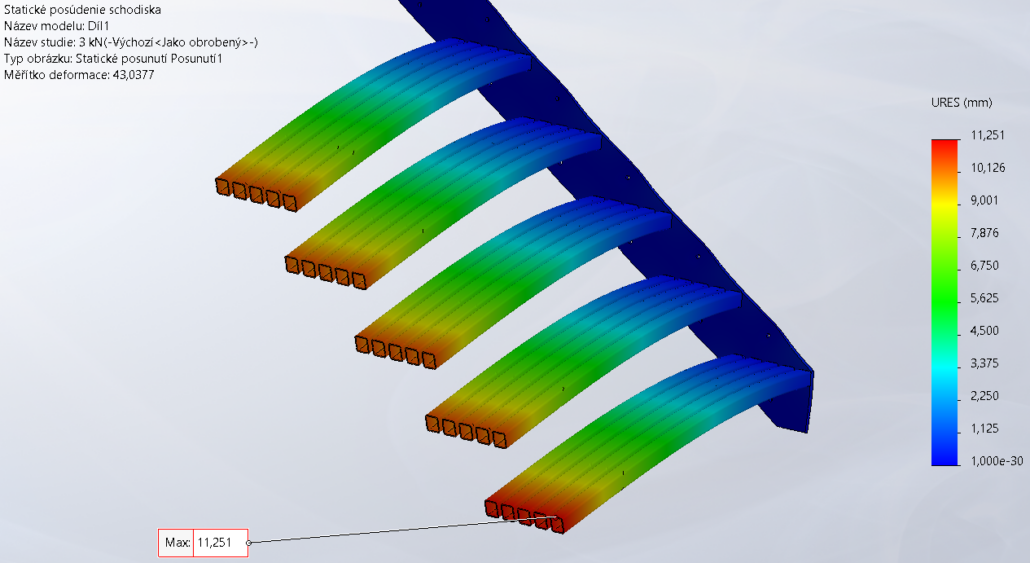The height and width of the screenshot is (563, 1030).
Task: Click the legend value 9,001
Action: [984, 200]
